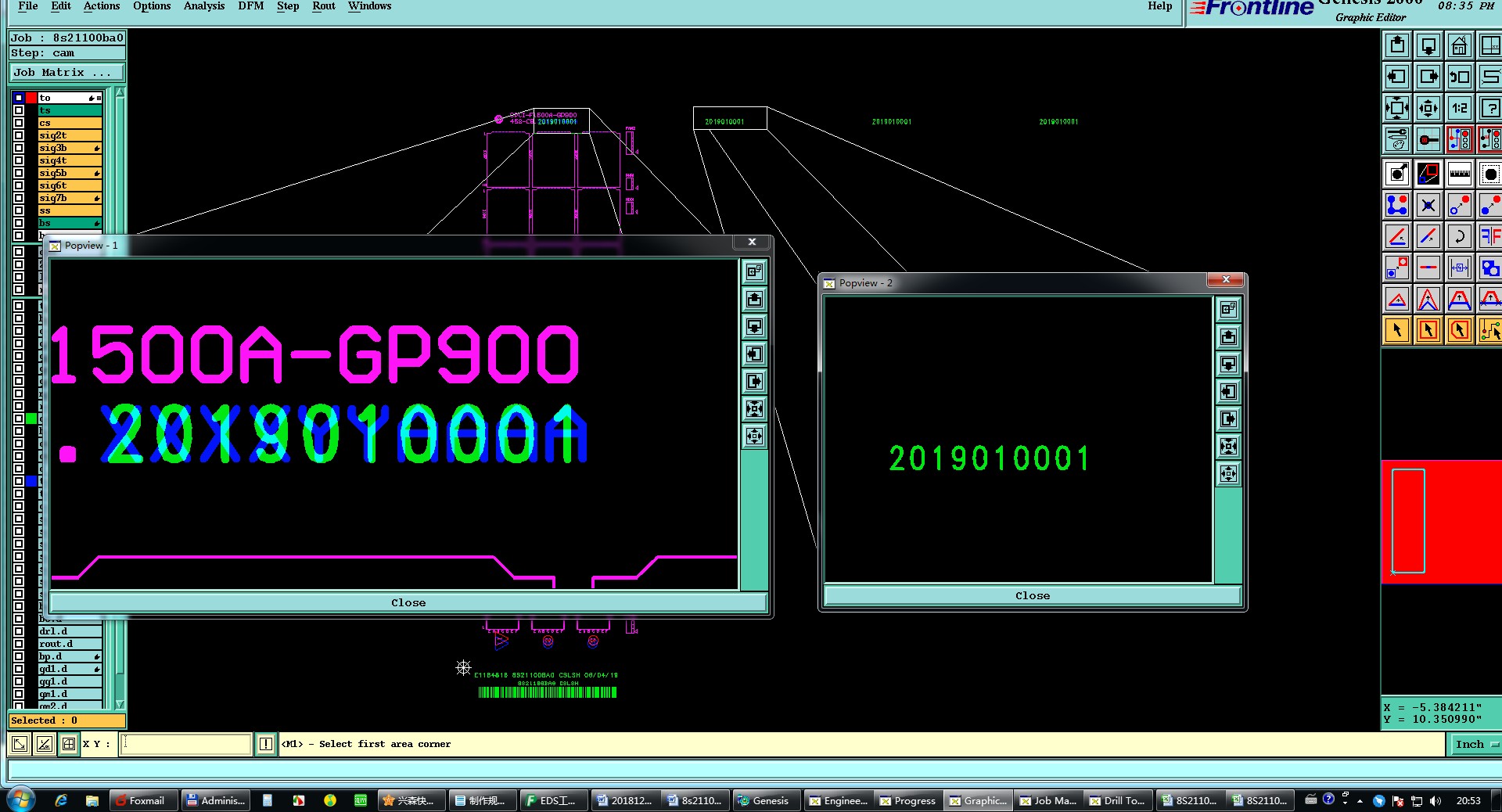Click the grid toggle icon beside X Y

69,744
